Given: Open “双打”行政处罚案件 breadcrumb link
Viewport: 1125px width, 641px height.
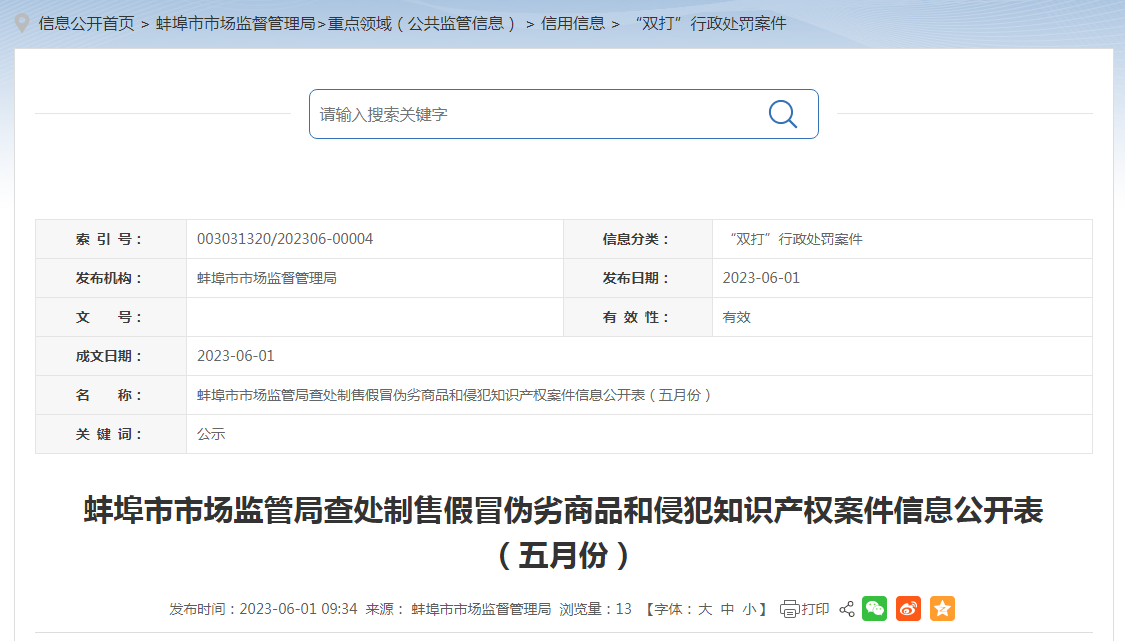Looking at the screenshot, I should click(710, 24).
